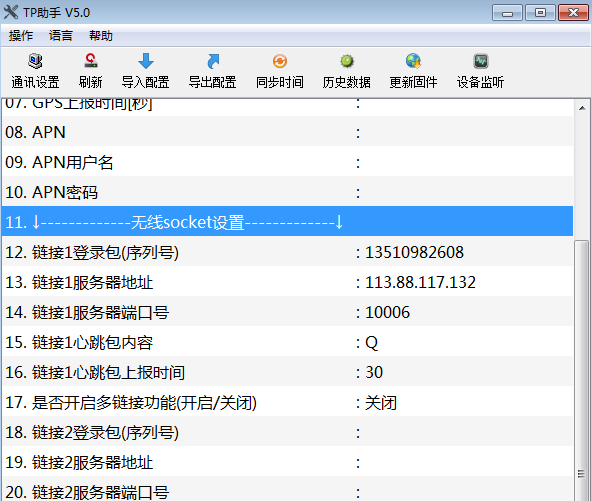Viewport: 592px width, 501px height.
Task: Select the 无线socket设置 section header row
Action: click(287, 221)
